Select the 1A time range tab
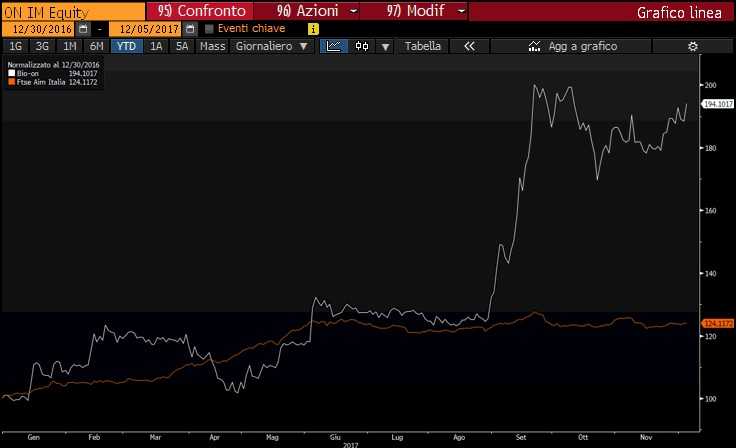The height and width of the screenshot is (448, 737). tap(156, 46)
